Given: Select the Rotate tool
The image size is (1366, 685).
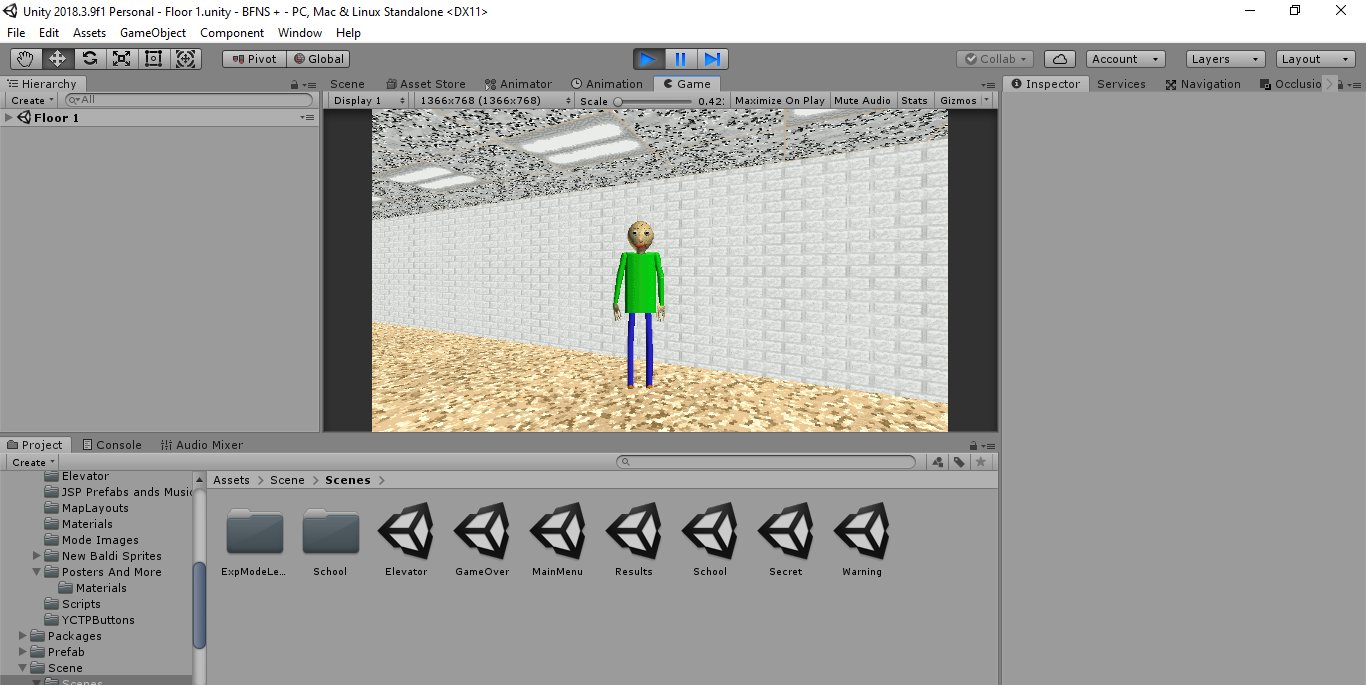Looking at the screenshot, I should (89, 59).
